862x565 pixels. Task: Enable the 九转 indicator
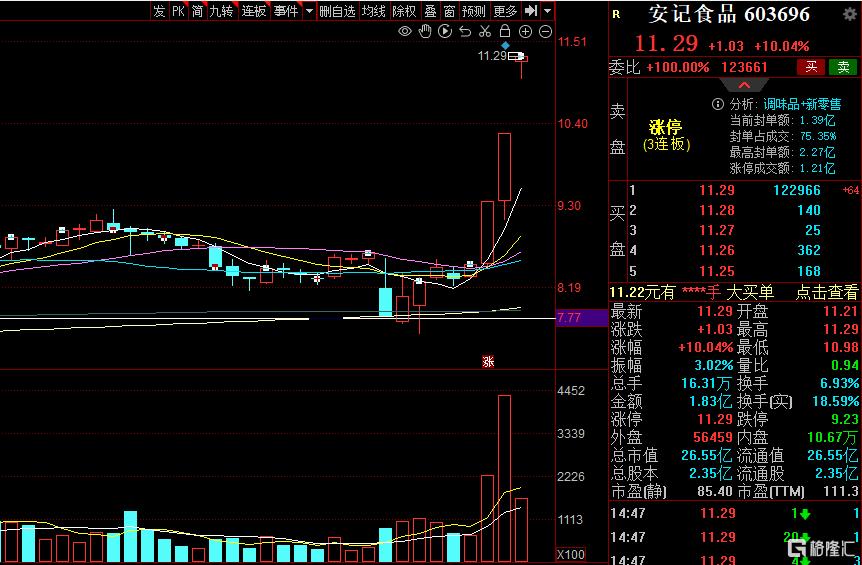[222, 11]
